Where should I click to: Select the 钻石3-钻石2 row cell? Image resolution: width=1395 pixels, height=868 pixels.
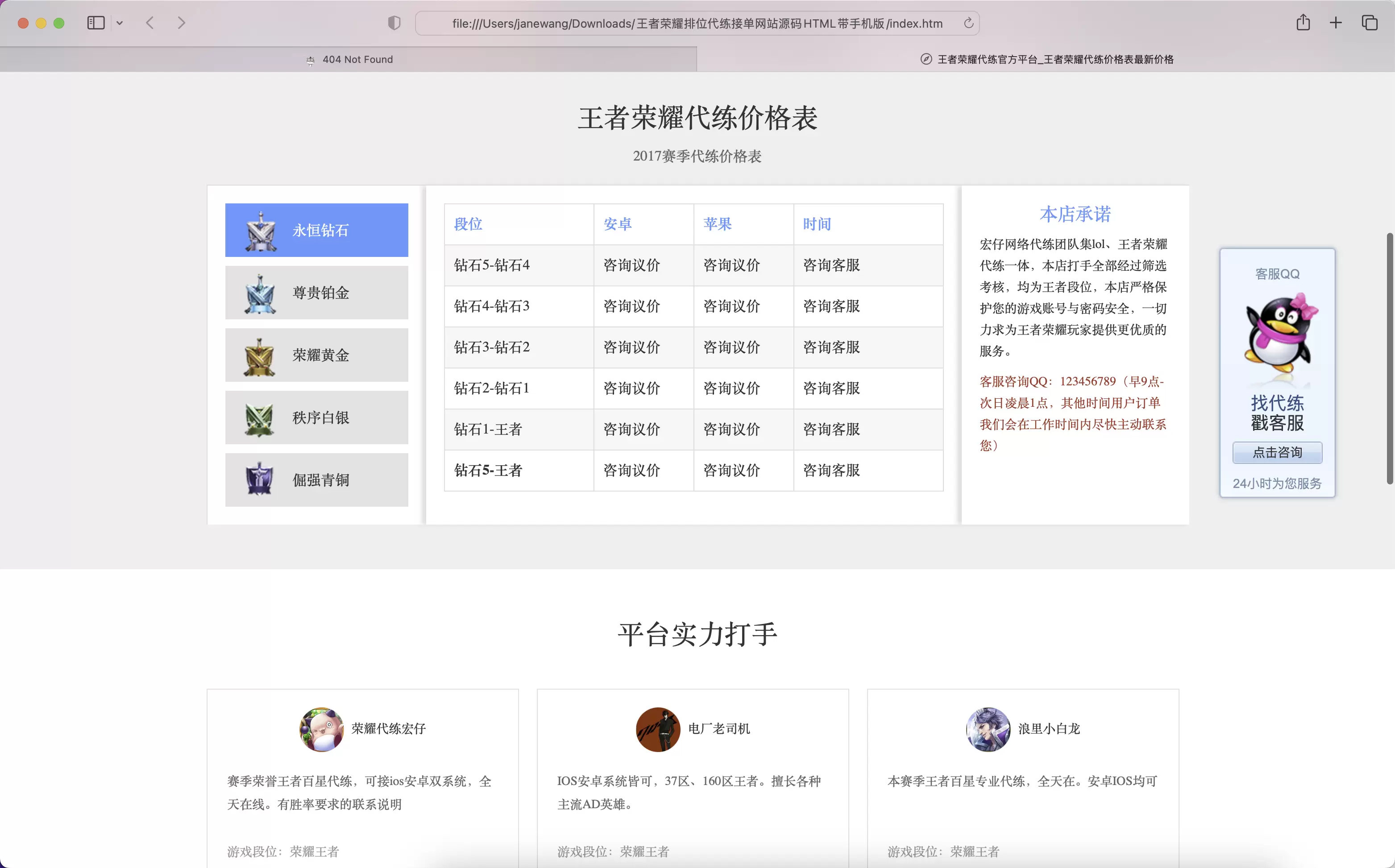(519, 347)
